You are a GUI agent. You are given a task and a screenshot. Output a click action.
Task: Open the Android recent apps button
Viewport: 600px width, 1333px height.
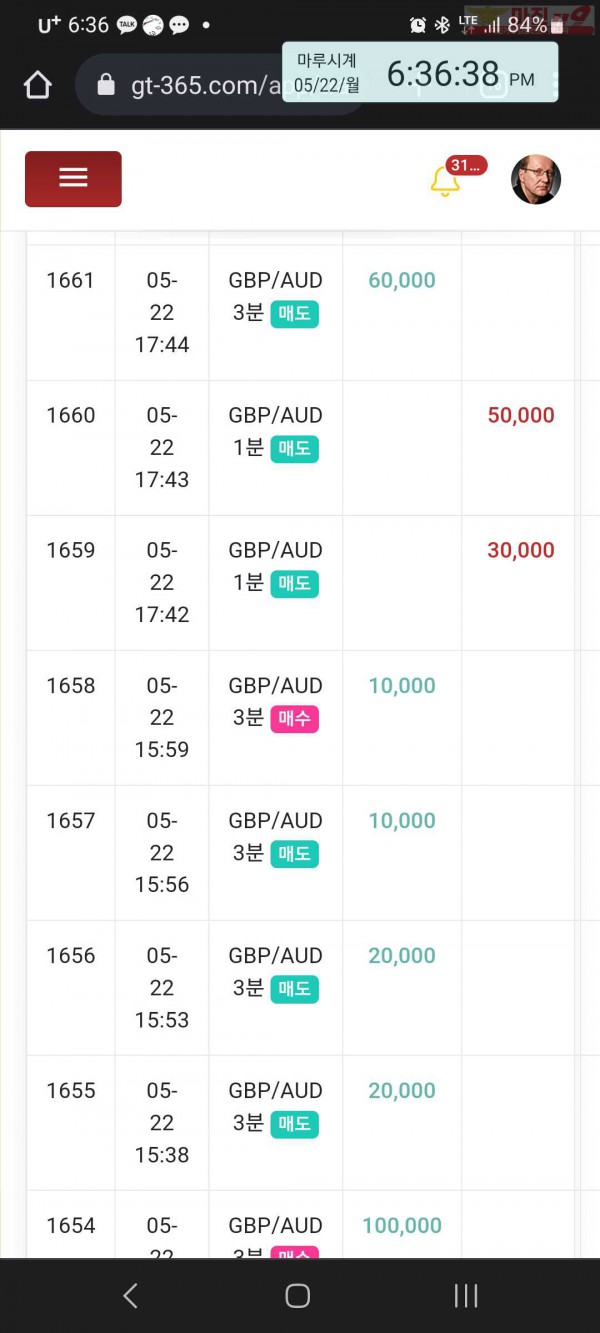coord(466,1296)
